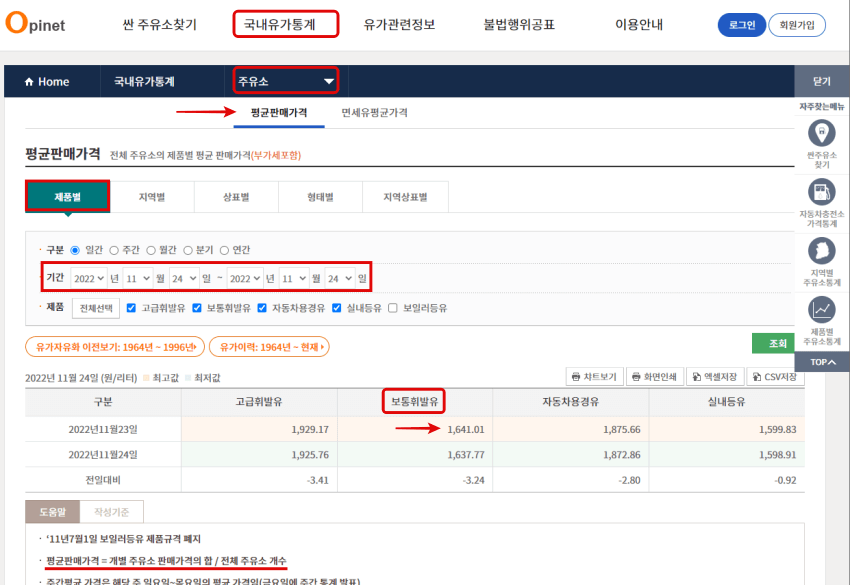Open the 싼 주유소찾기 menu
The height and width of the screenshot is (585, 850).
(x=159, y=24)
